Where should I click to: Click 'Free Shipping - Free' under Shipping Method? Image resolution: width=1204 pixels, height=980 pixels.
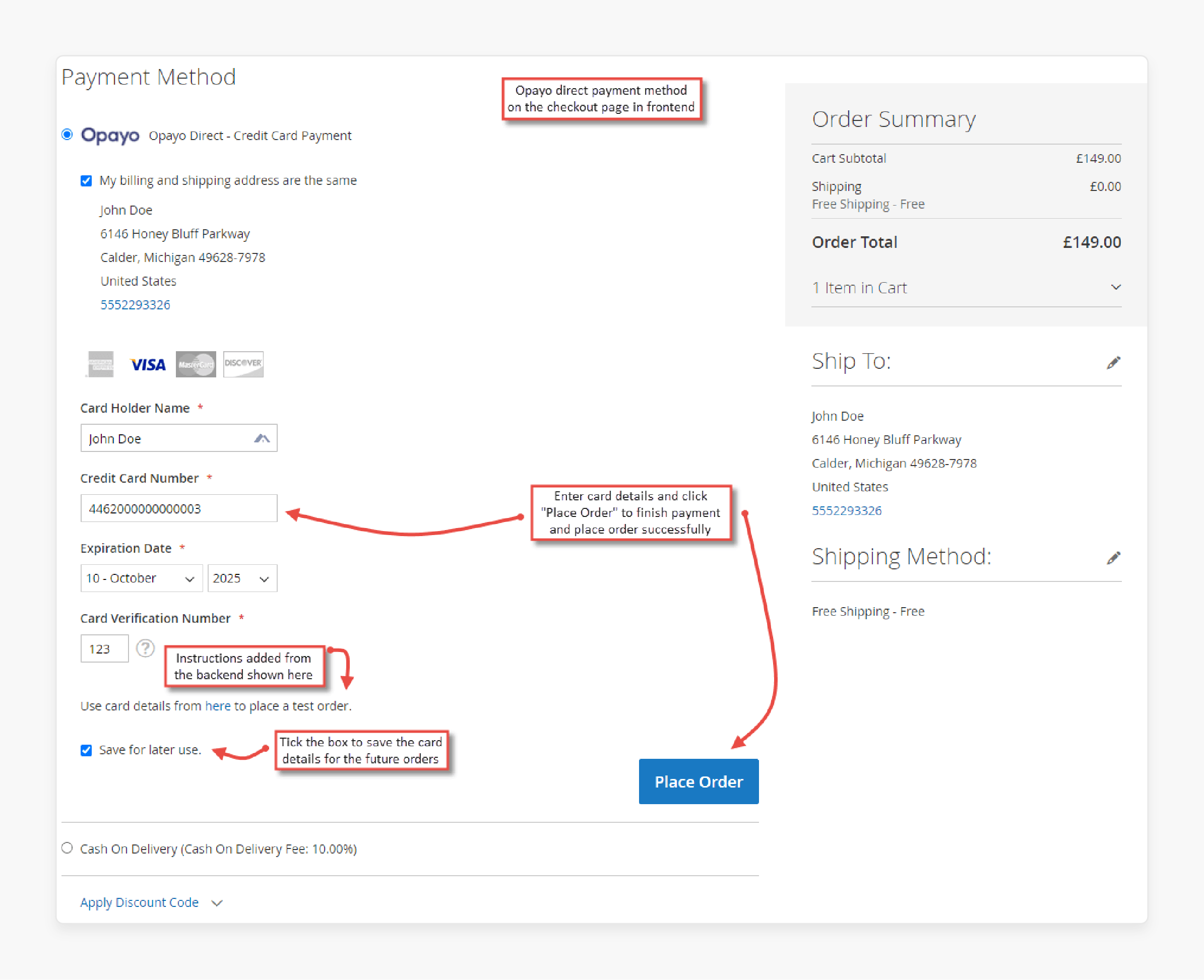click(868, 611)
